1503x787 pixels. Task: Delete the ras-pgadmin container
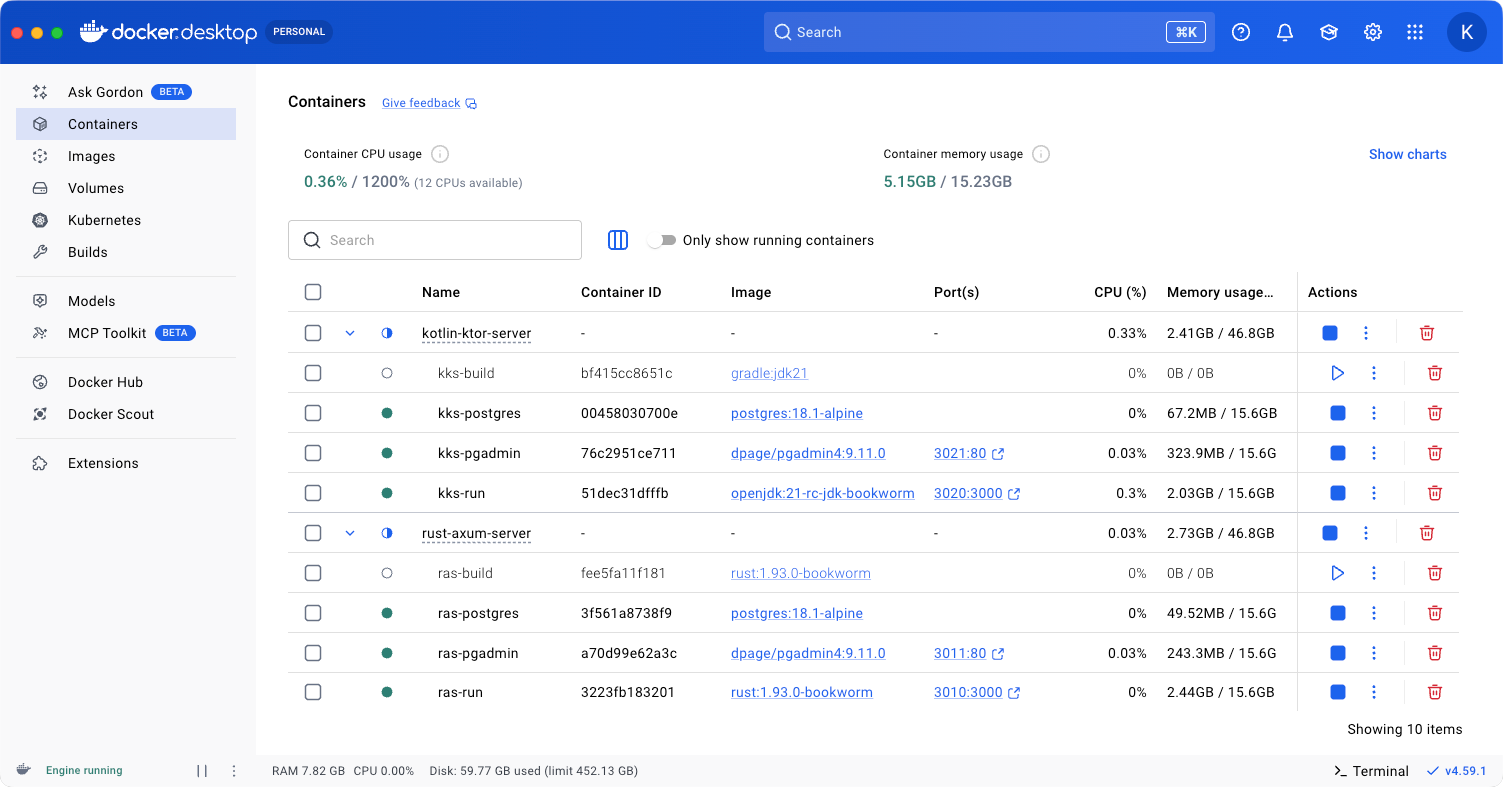point(1435,653)
